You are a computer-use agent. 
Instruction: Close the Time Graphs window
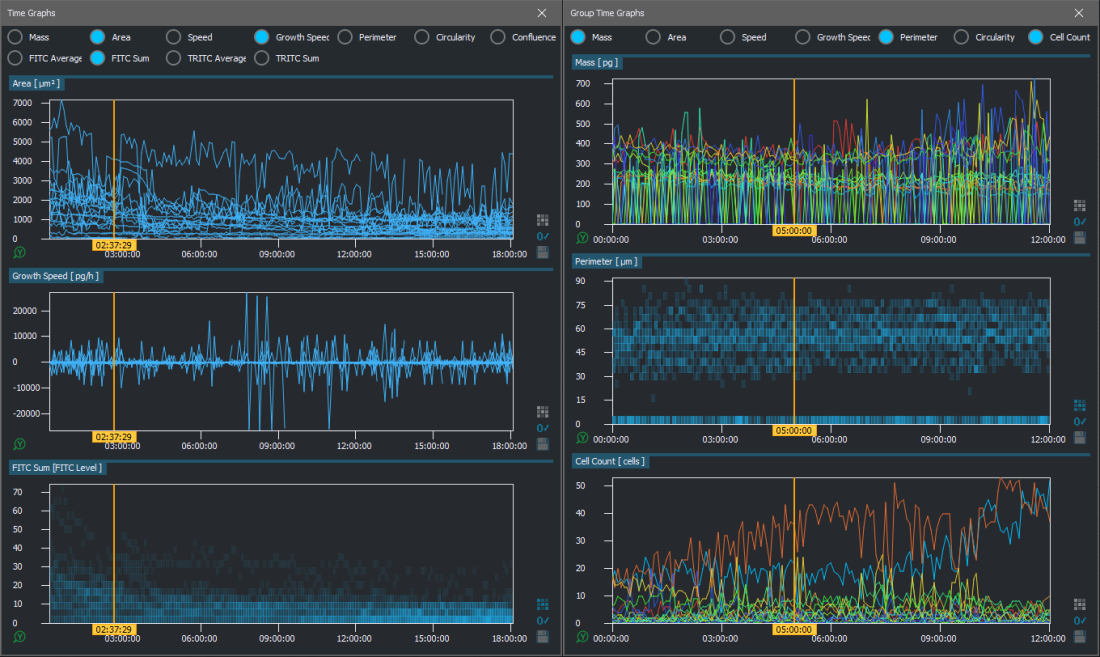click(542, 13)
